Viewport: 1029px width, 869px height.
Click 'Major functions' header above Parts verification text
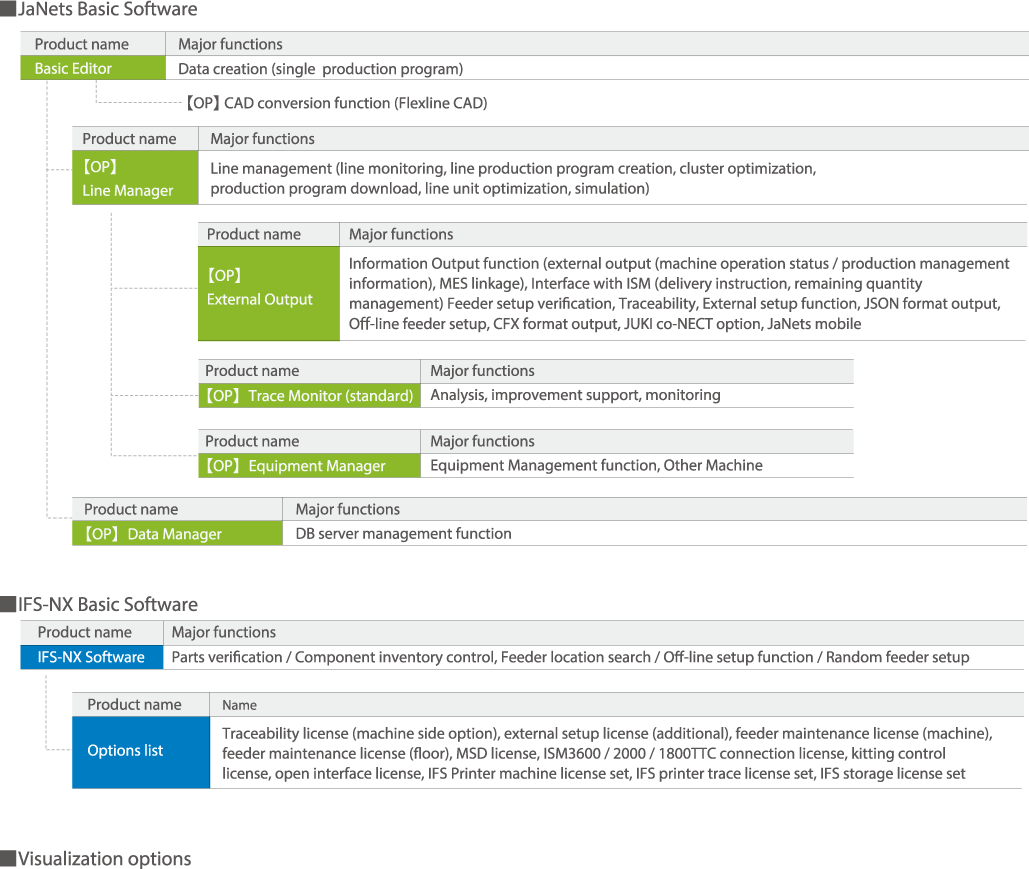(224, 632)
